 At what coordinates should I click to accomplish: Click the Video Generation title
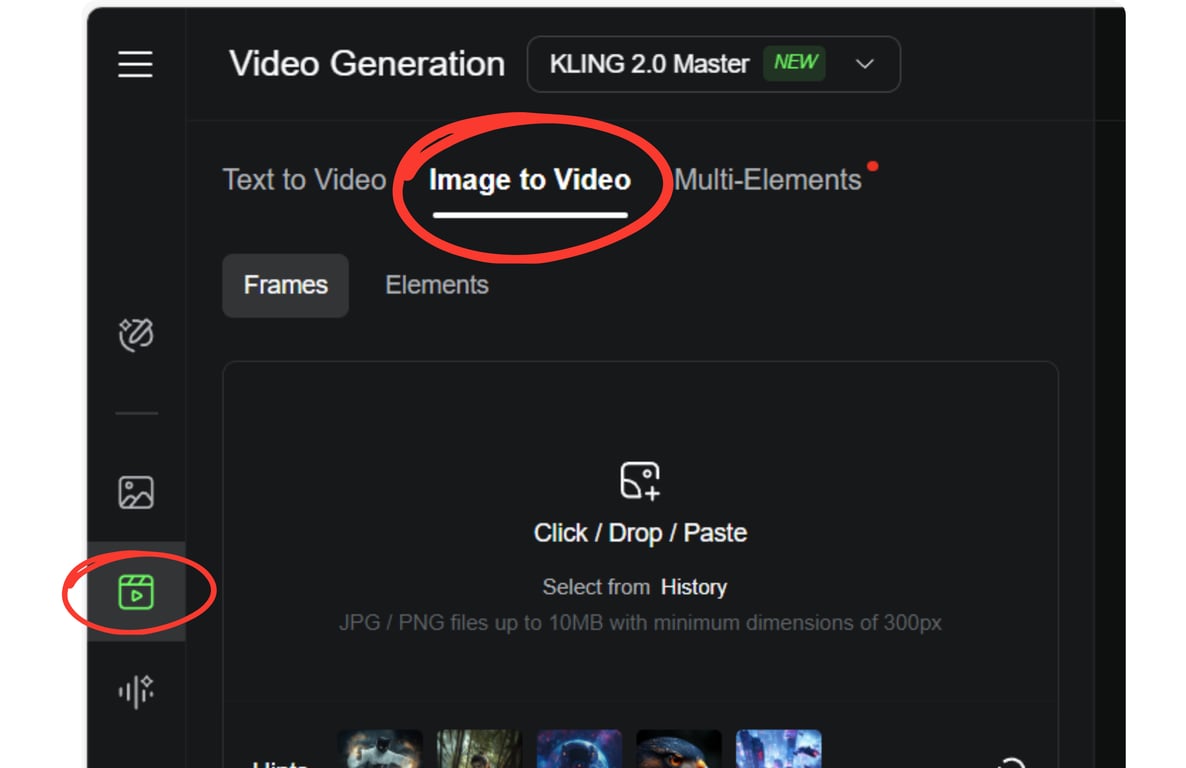click(367, 64)
